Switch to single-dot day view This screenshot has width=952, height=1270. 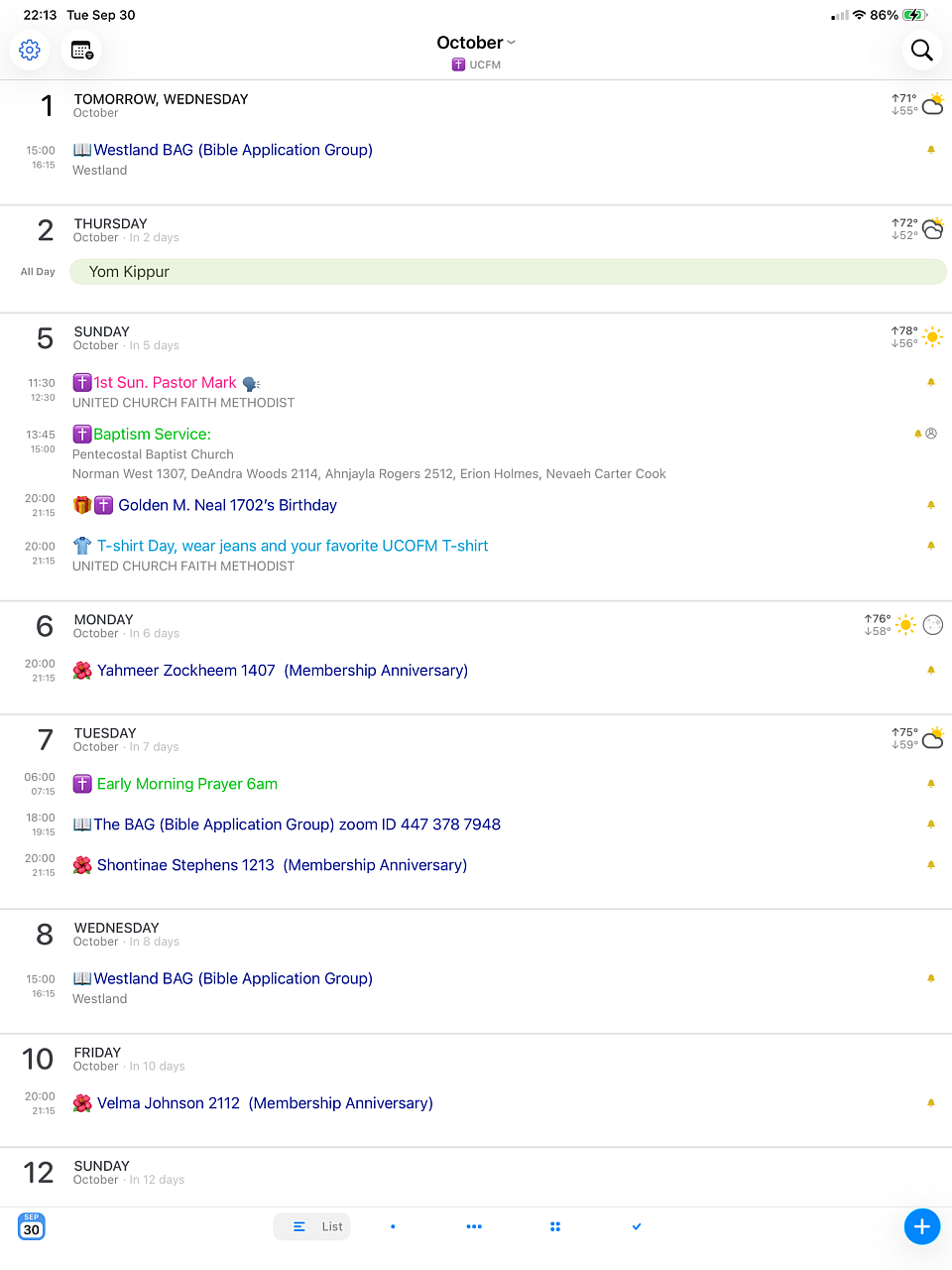pos(393,1226)
